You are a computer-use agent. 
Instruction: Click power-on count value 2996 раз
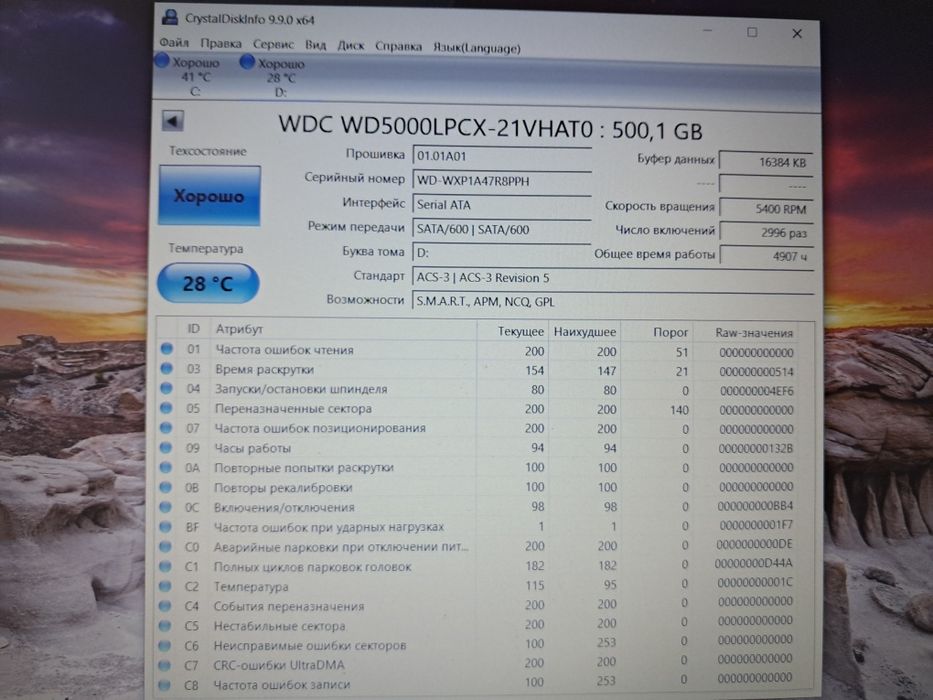point(766,233)
